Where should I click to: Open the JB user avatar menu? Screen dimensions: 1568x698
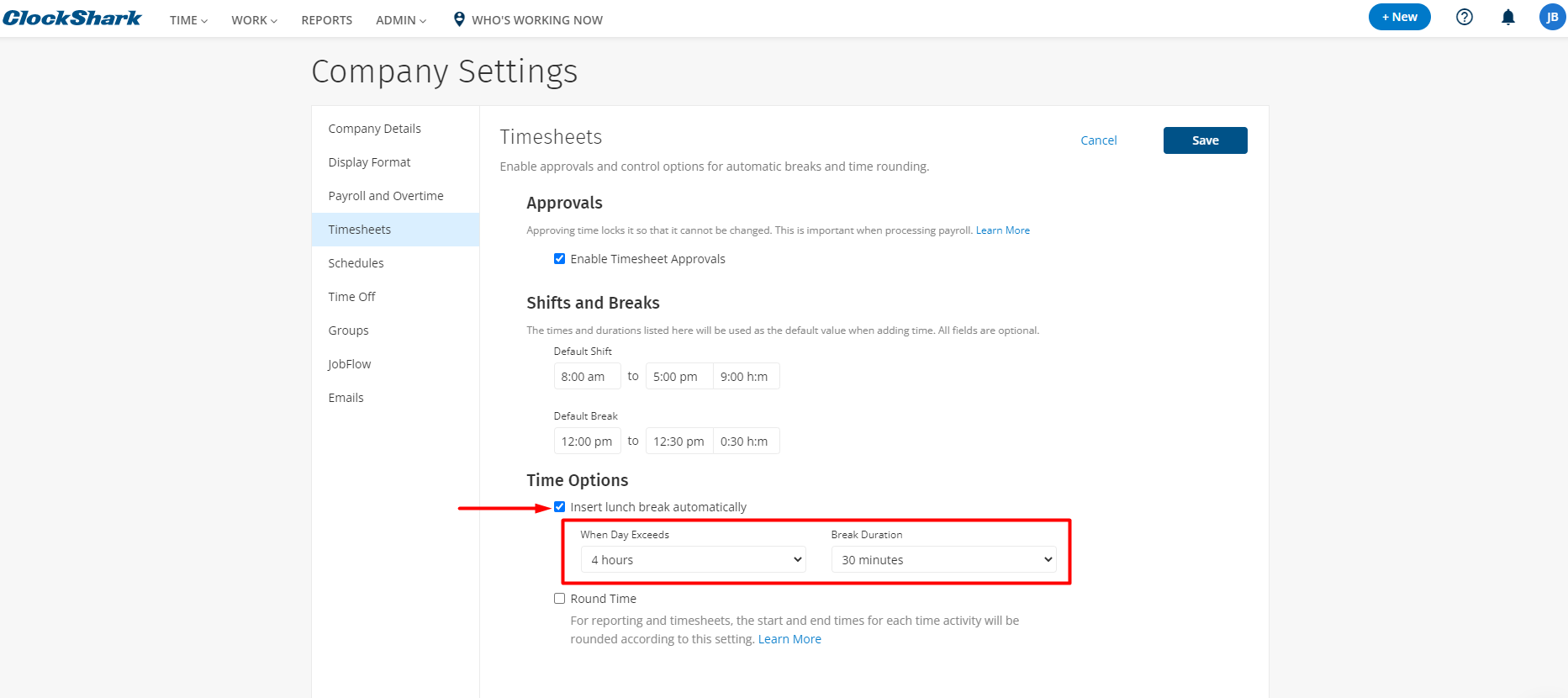[1552, 17]
